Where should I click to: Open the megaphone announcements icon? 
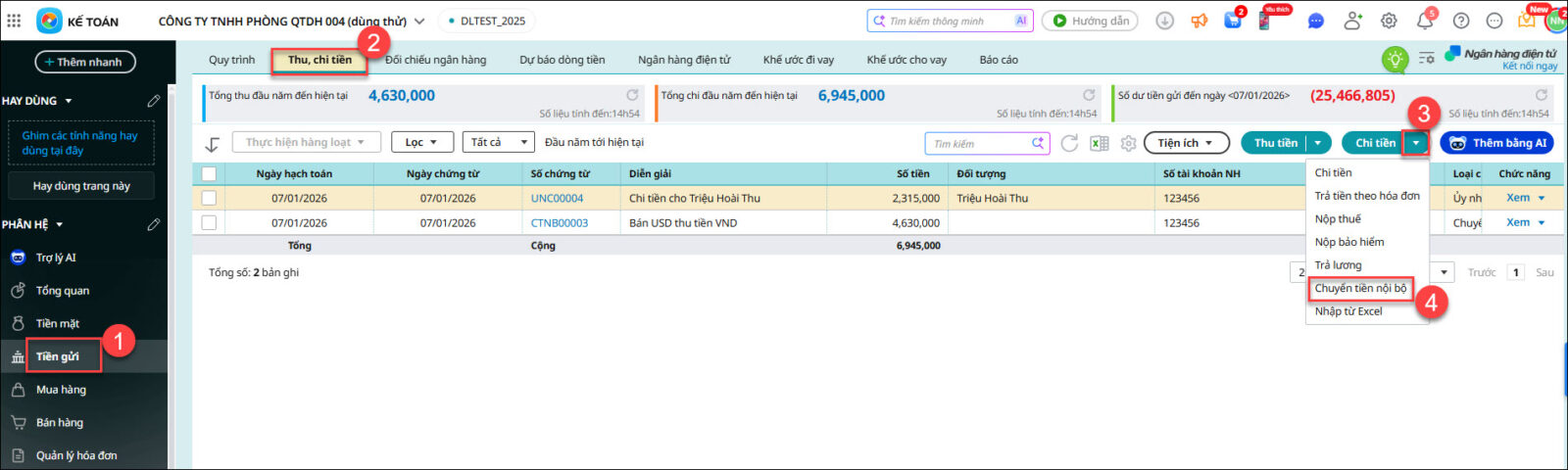(1200, 21)
